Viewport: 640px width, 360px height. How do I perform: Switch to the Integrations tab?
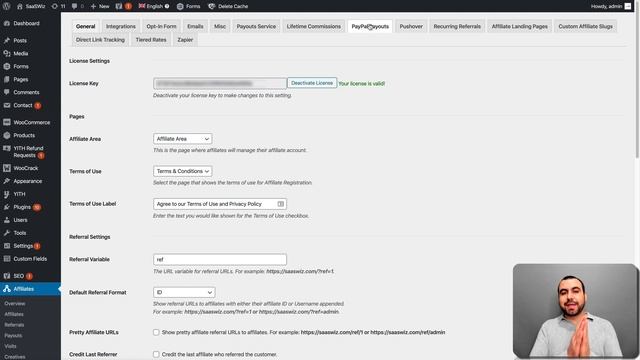pyautogui.click(x=121, y=26)
